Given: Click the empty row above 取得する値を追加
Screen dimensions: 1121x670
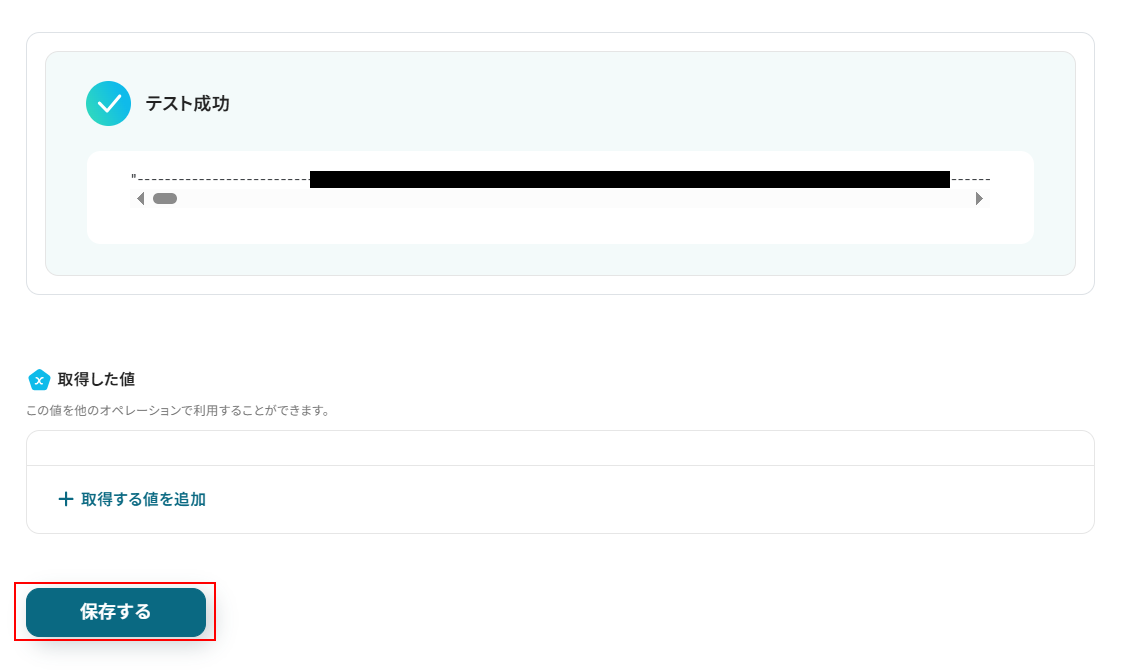Looking at the screenshot, I should (x=560, y=448).
